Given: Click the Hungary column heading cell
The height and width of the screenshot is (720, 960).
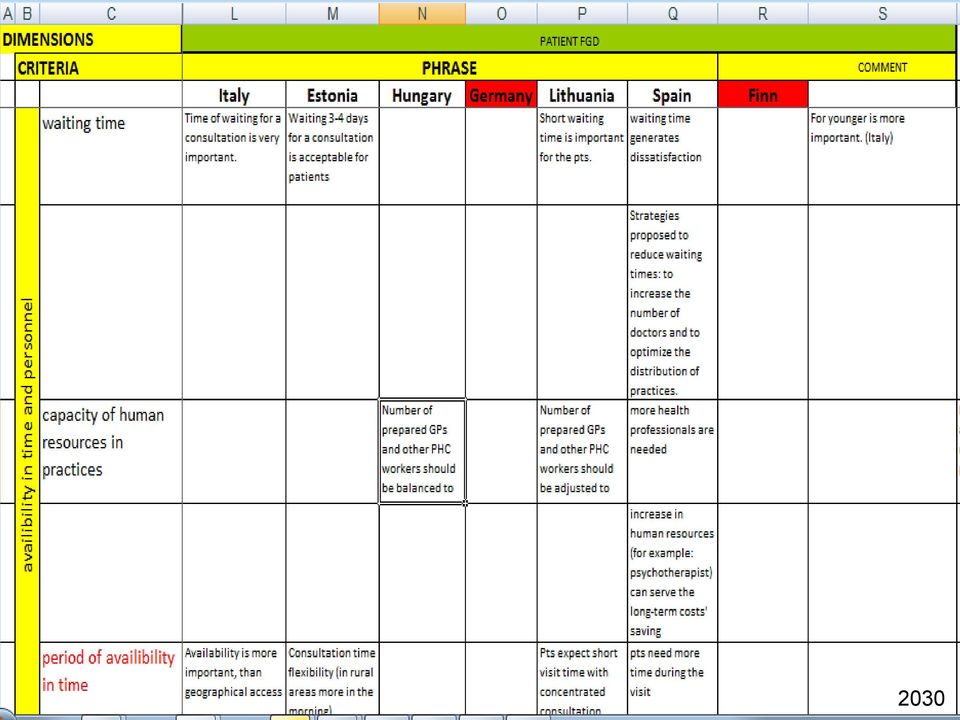Looking at the screenshot, I should (422, 95).
